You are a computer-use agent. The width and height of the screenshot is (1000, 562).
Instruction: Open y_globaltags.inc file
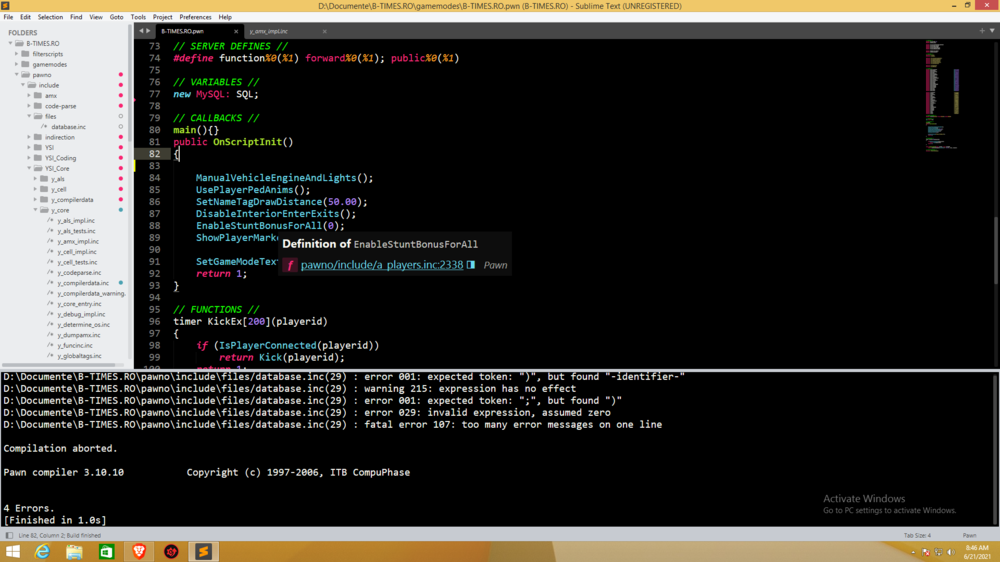pyautogui.click(x=79, y=356)
